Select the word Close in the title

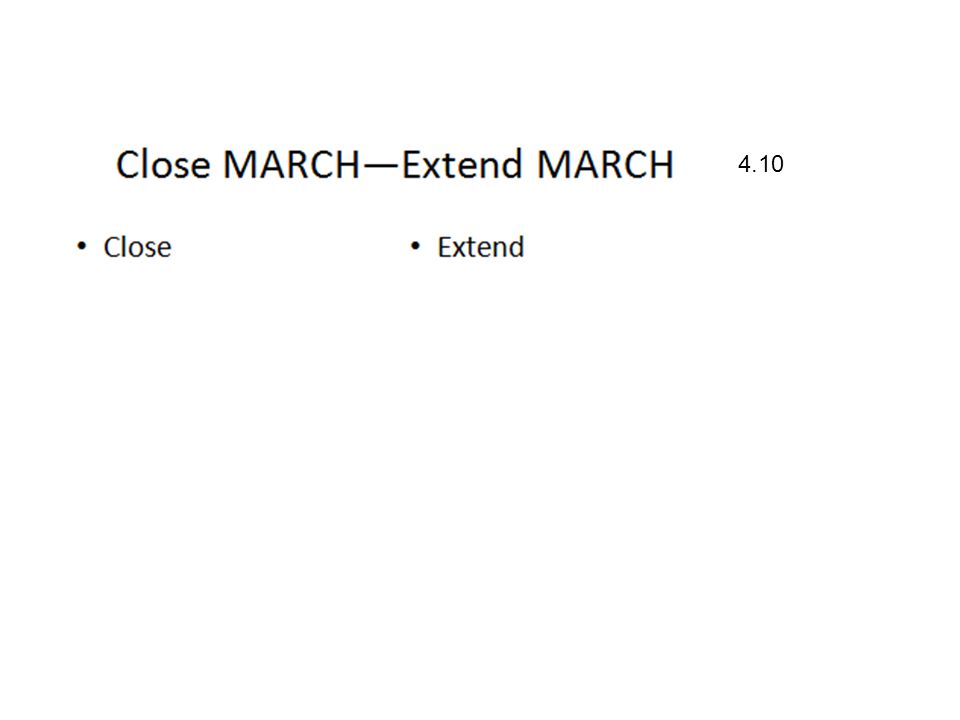pos(163,164)
